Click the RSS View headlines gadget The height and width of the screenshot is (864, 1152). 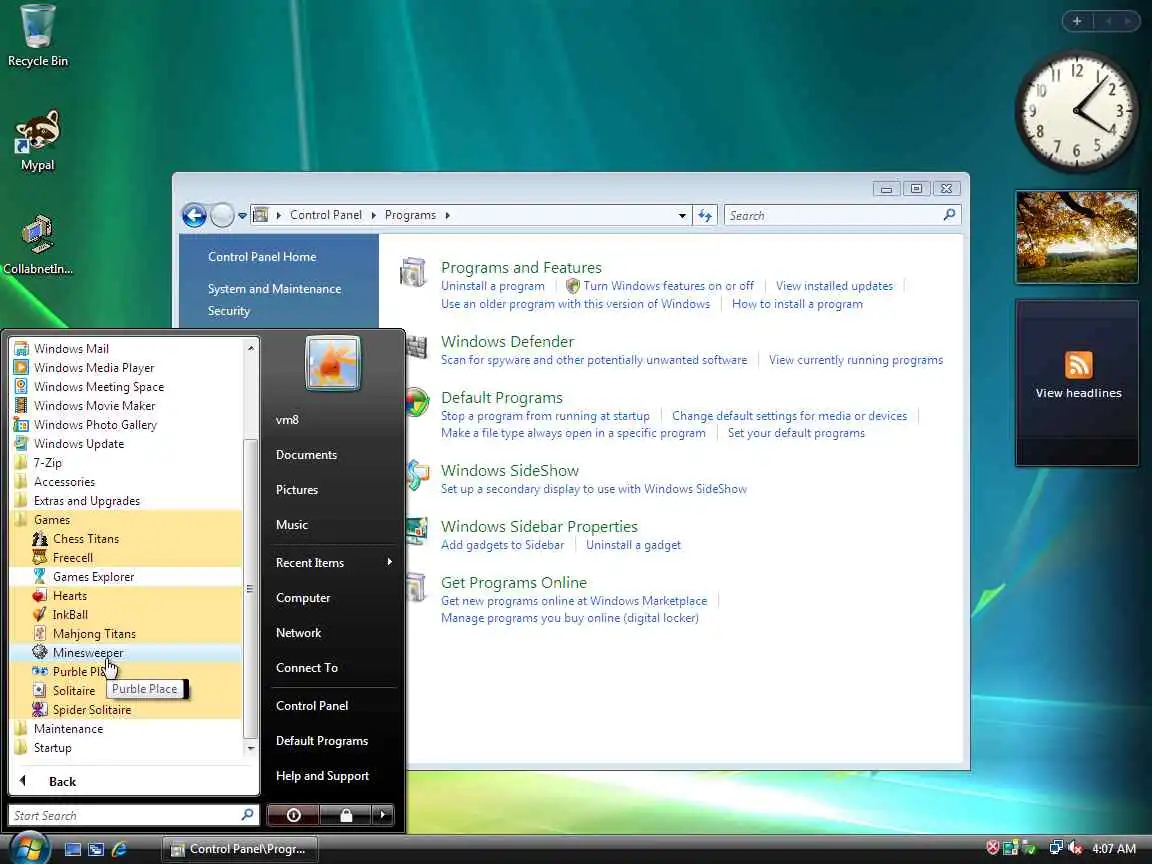tap(1077, 382)
